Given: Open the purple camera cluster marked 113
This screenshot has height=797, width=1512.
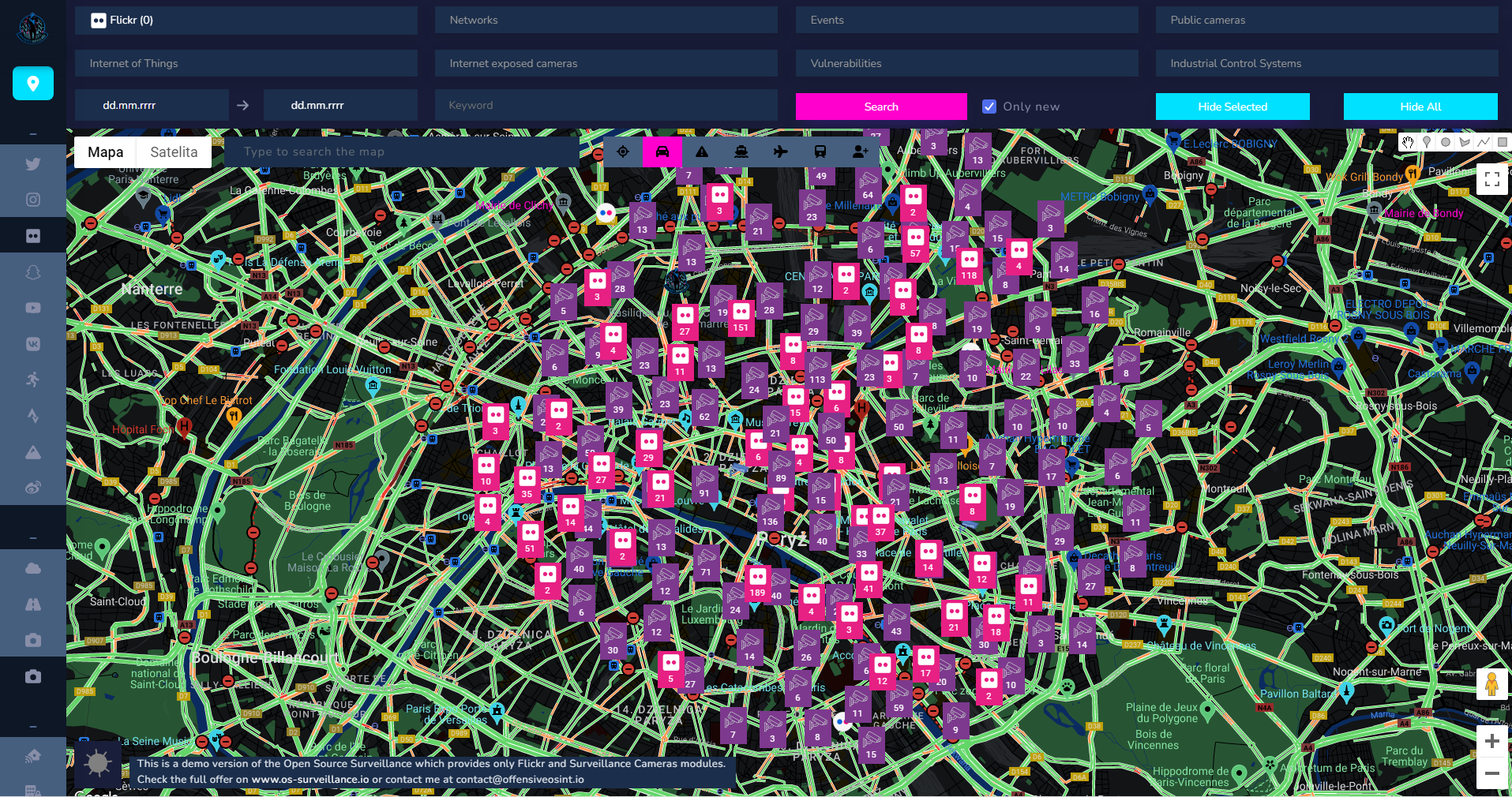Looking at the screenshot, I should pos(817,369).
